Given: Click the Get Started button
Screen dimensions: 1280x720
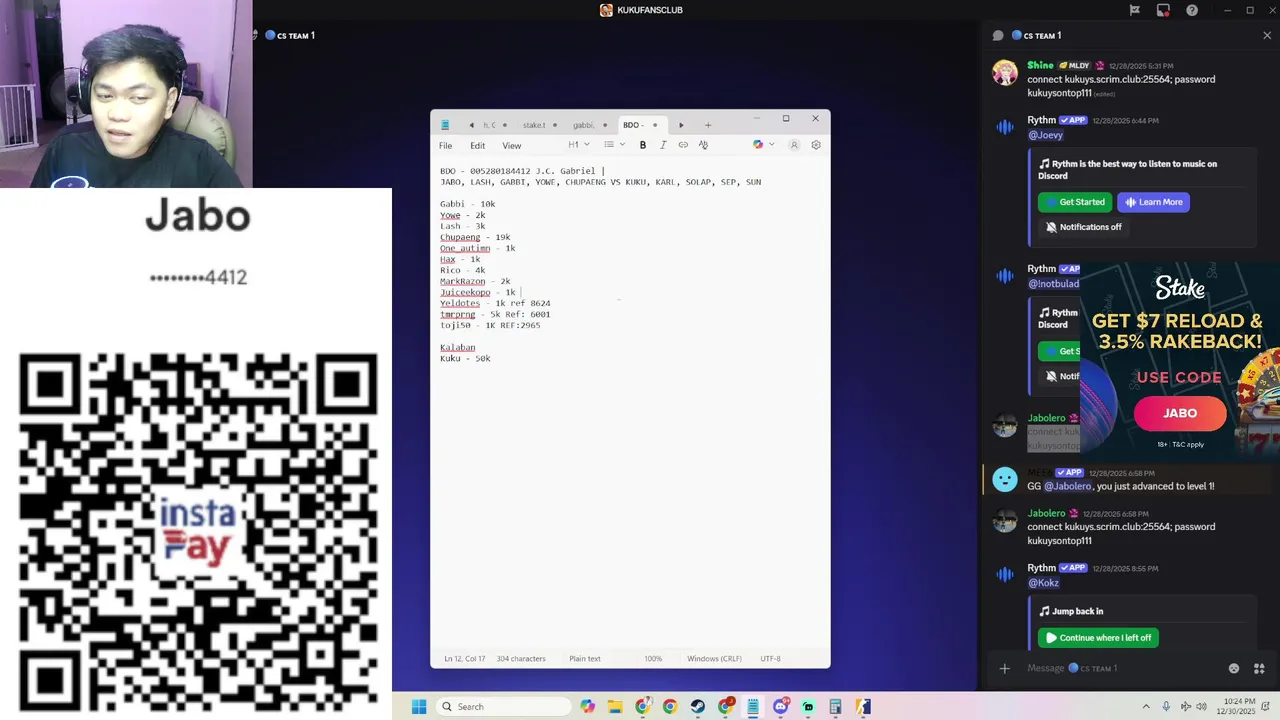Looking at the screenshot, I should (1075, 202).
